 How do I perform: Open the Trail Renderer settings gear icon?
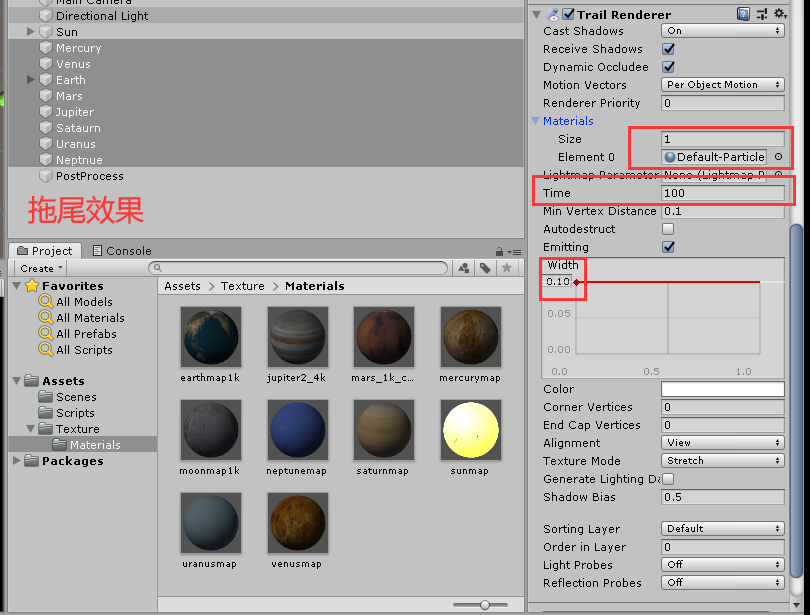click(779, 13)
